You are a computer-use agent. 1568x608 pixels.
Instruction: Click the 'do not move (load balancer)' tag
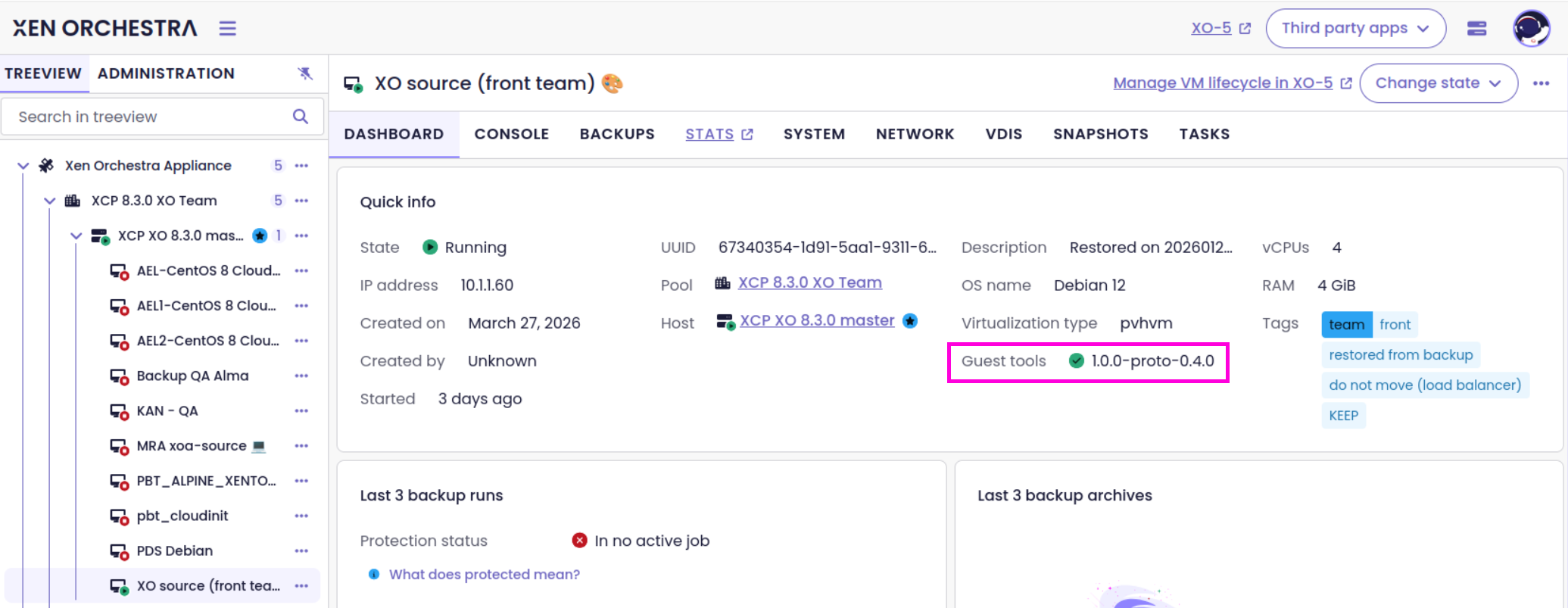point(1425,385)
